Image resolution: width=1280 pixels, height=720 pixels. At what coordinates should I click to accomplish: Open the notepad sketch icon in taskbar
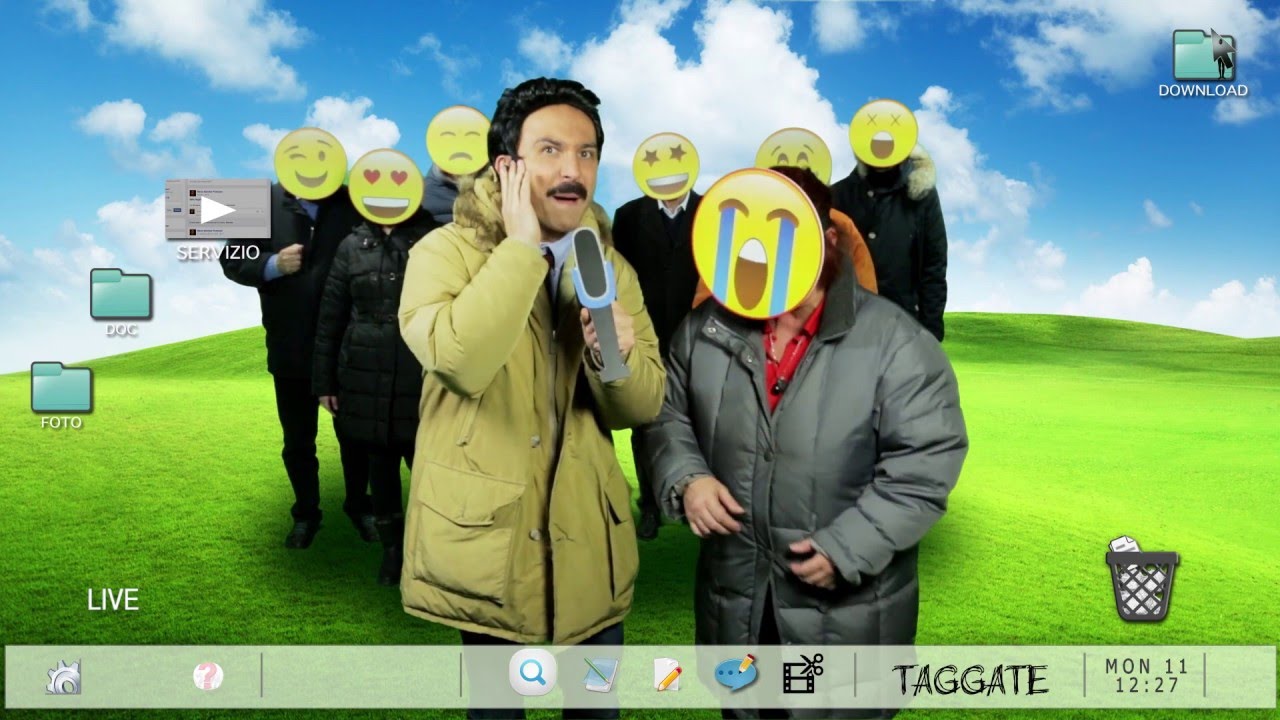click(x=601, y=675)
